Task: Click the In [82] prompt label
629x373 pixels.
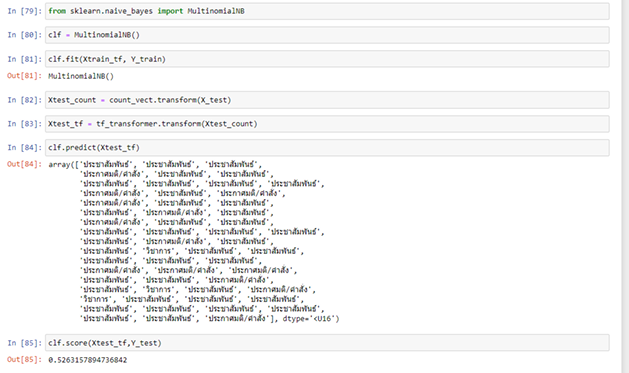Action: point(24,100)
